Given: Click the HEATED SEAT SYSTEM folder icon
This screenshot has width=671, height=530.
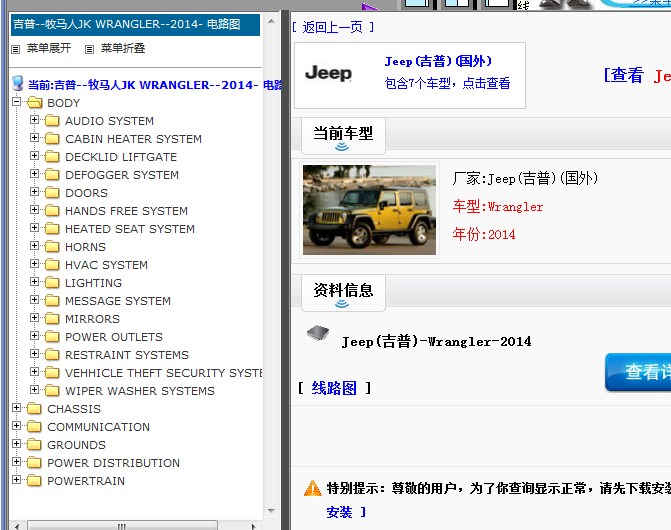Looking at the screenshot, I should (x=52, y=228).
